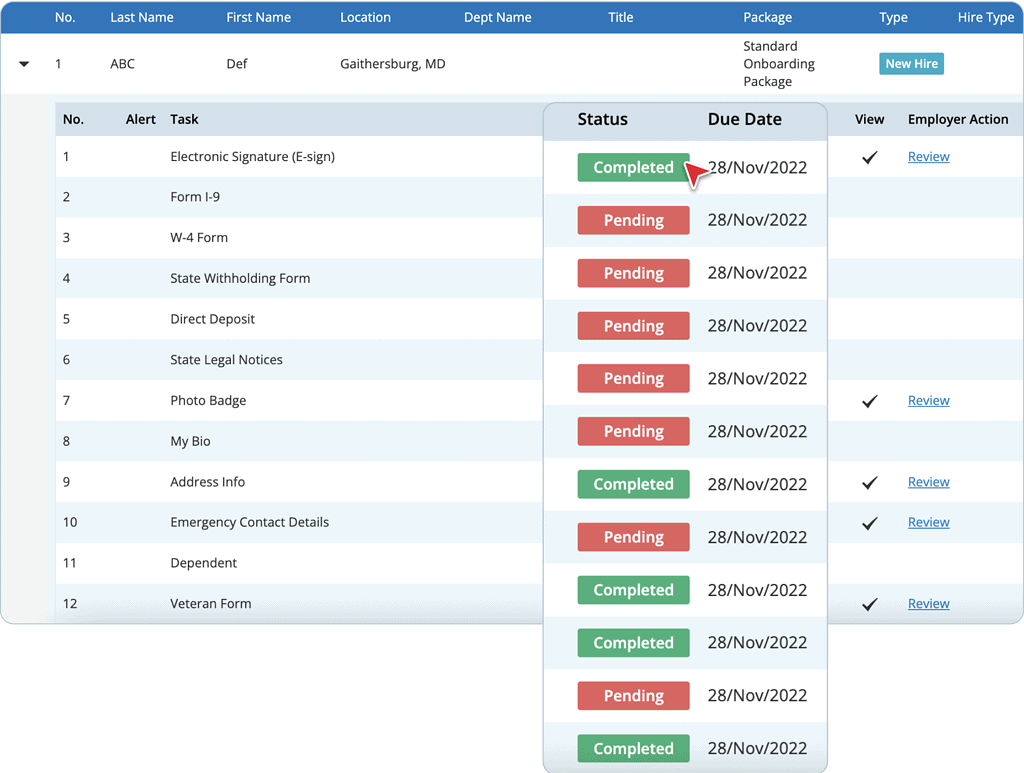Open Review for the Address Info task
Image resolution: width=1024 pixels, height=773 pixels.
coord(928,481)
